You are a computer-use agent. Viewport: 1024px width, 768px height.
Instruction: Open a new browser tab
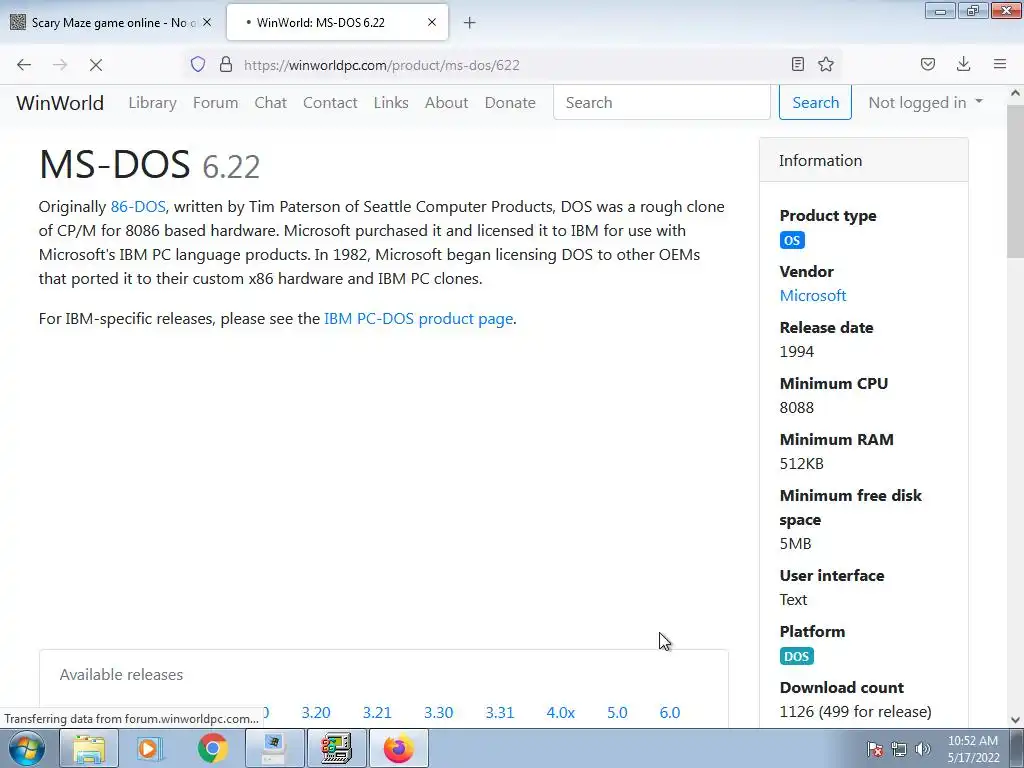coord(470,23)
